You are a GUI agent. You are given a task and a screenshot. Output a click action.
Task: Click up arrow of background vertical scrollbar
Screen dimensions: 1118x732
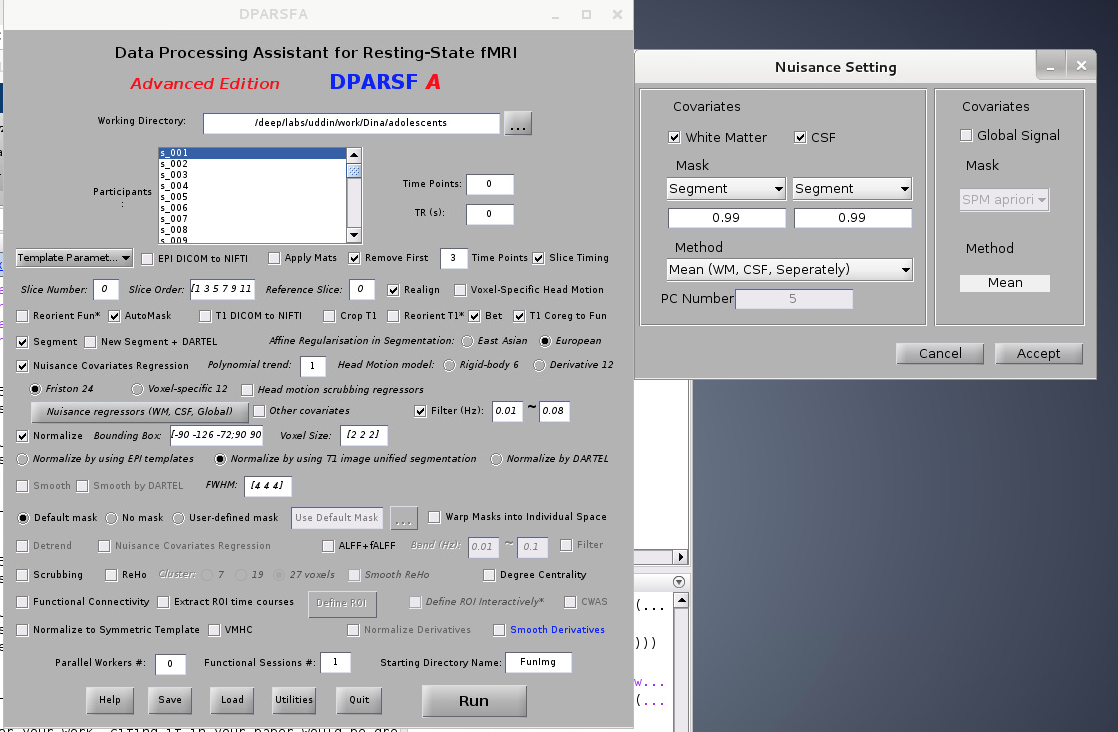click(x=681, y=600)
